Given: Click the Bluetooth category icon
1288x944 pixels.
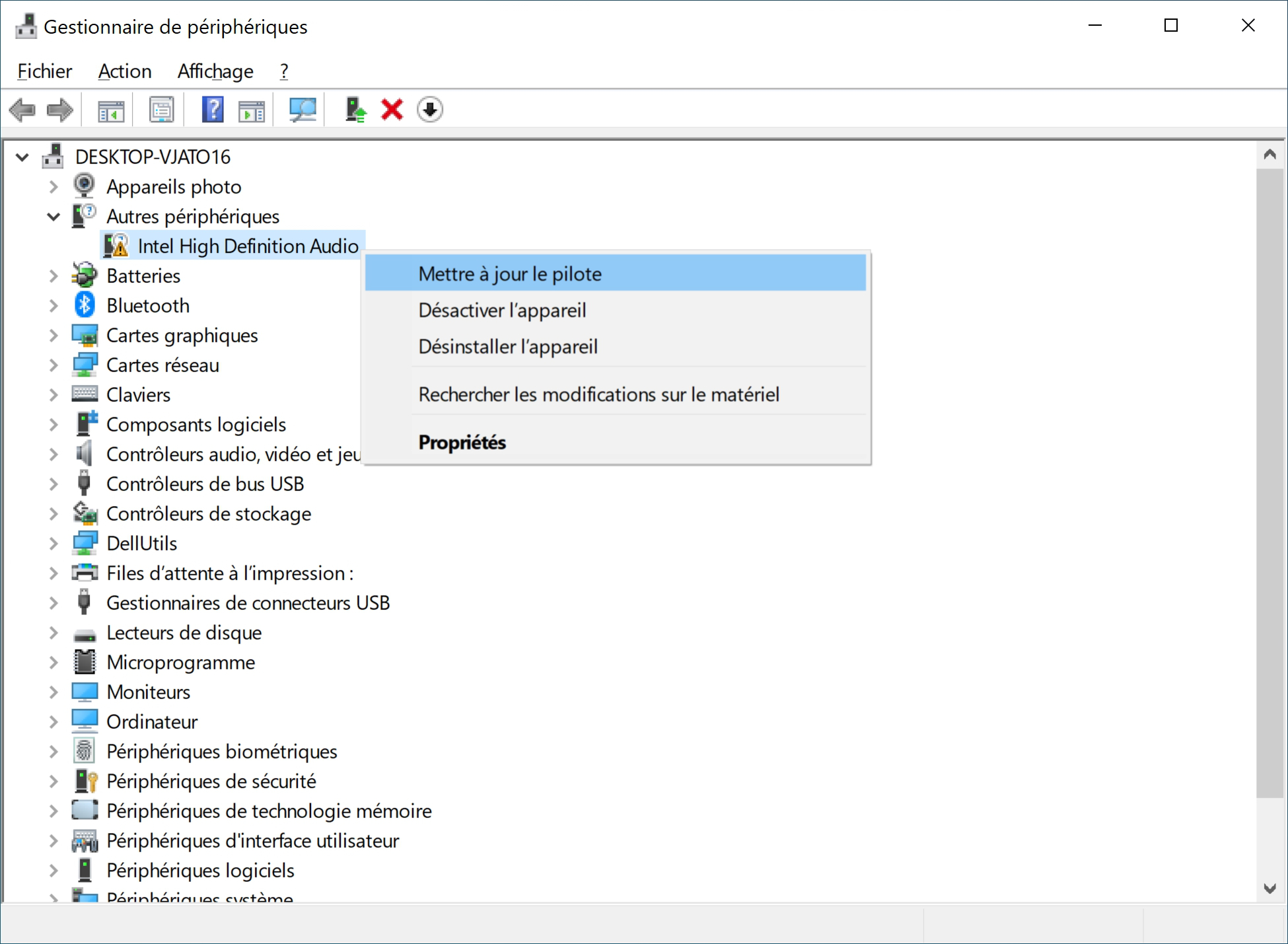Looking at the screenshot, I should coord(85,305).
